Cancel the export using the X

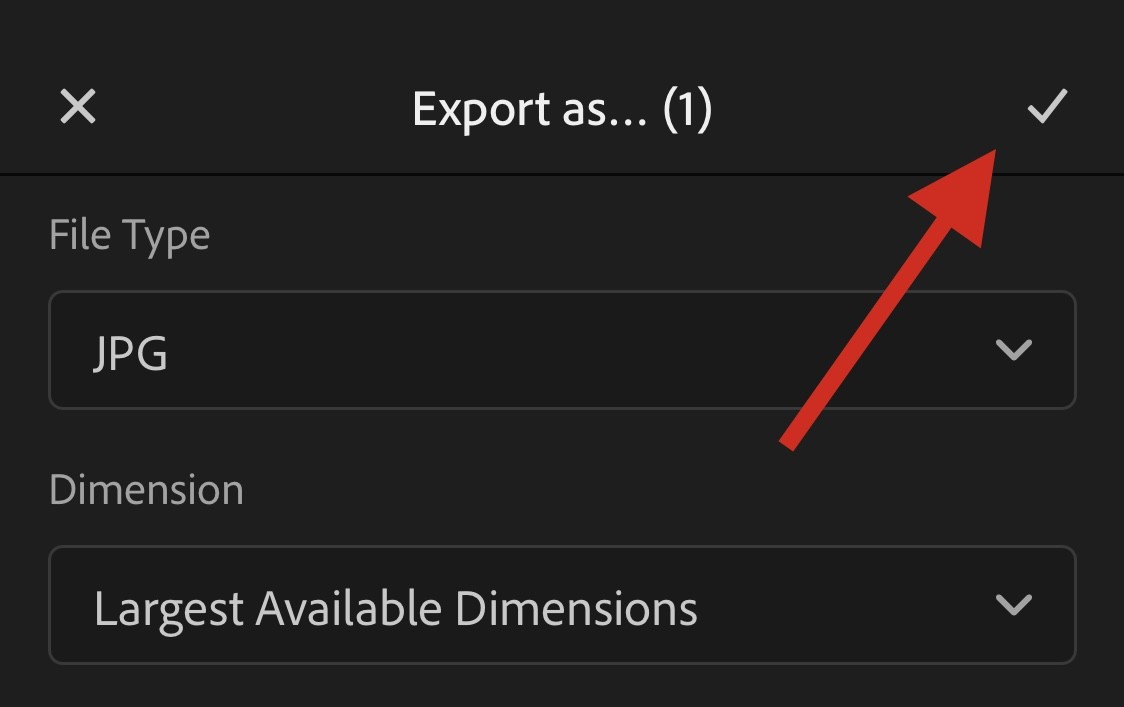coord(78,106)
